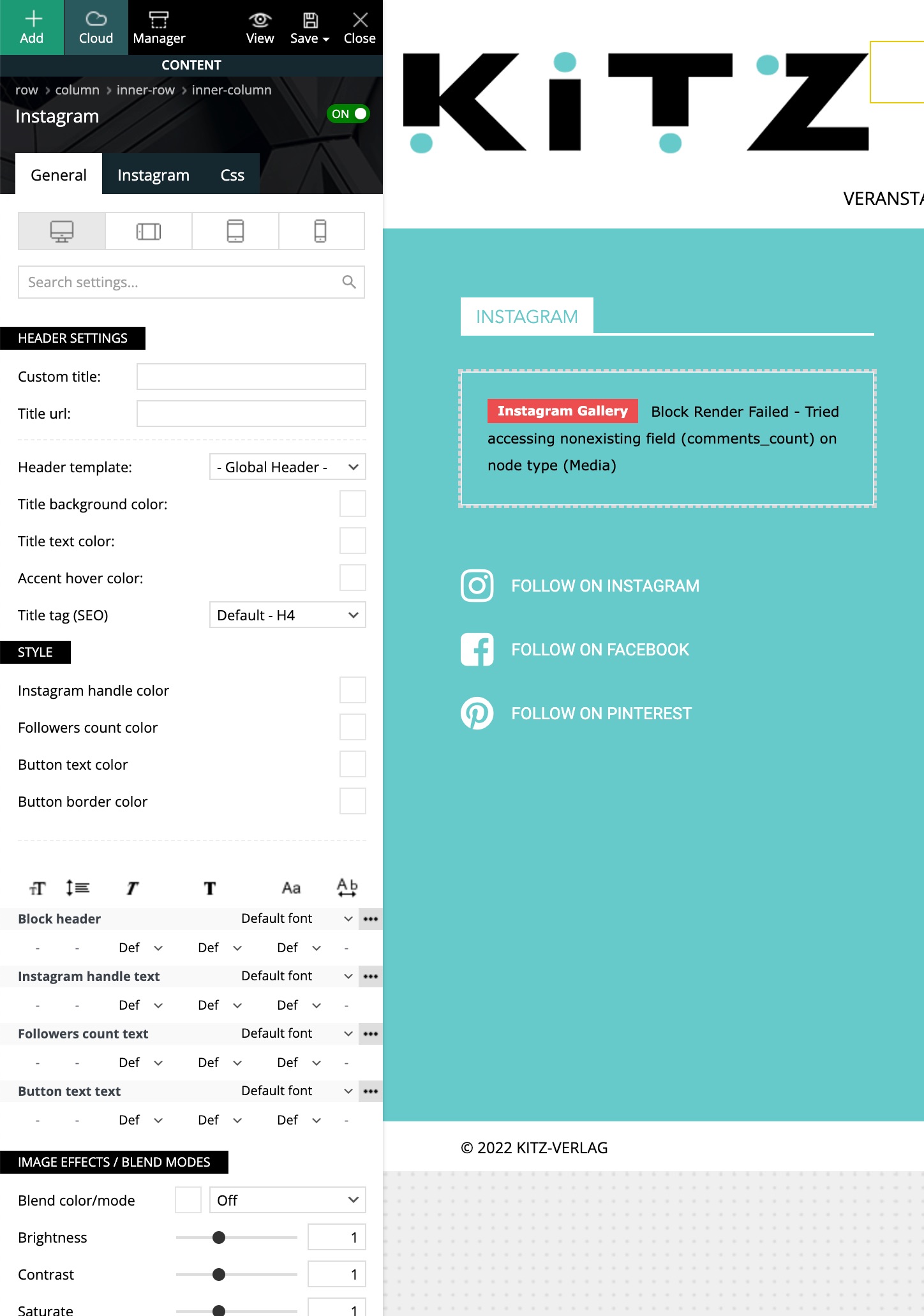Click the Pinterest logo icon
This screenshot has width=924, height=1316.
coord(477,713)
